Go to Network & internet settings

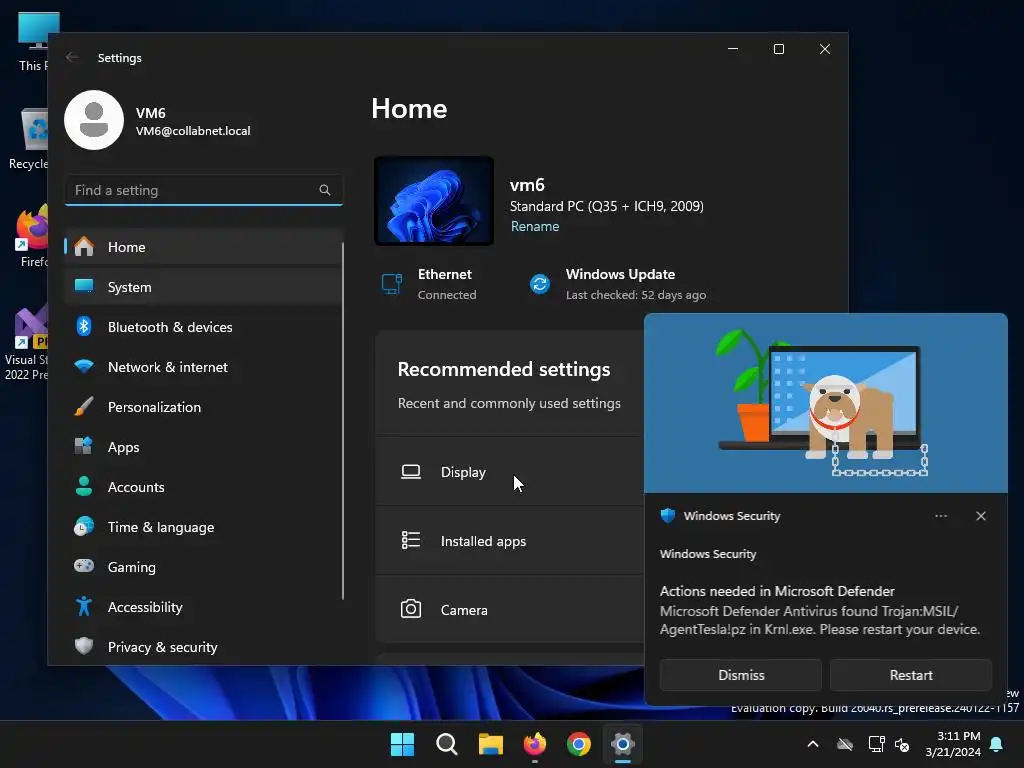pos(203,367)
